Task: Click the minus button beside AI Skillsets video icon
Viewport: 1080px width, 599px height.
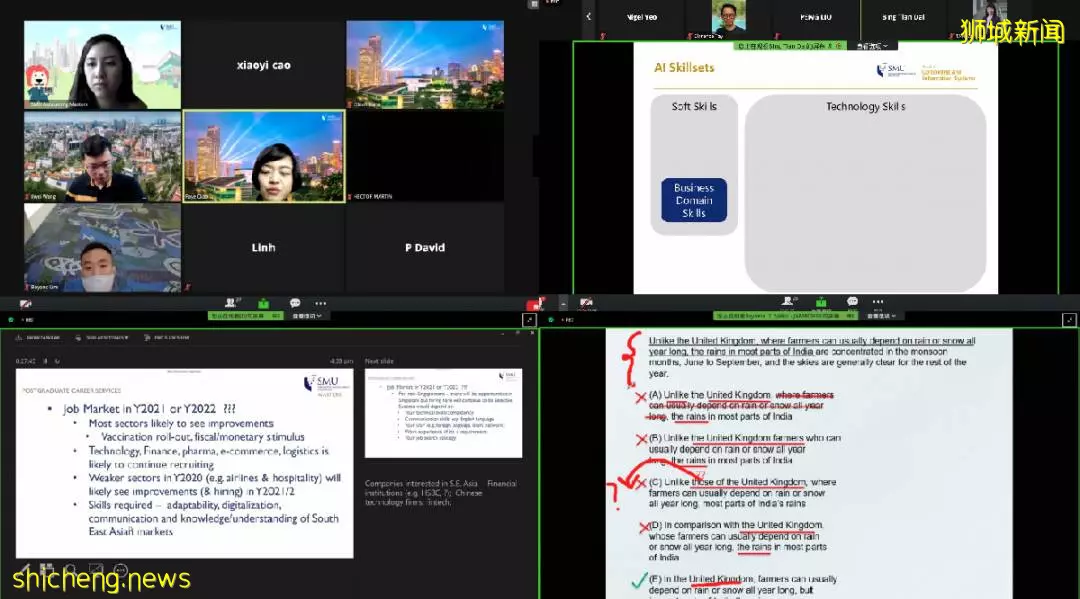Action: [563, 303]
